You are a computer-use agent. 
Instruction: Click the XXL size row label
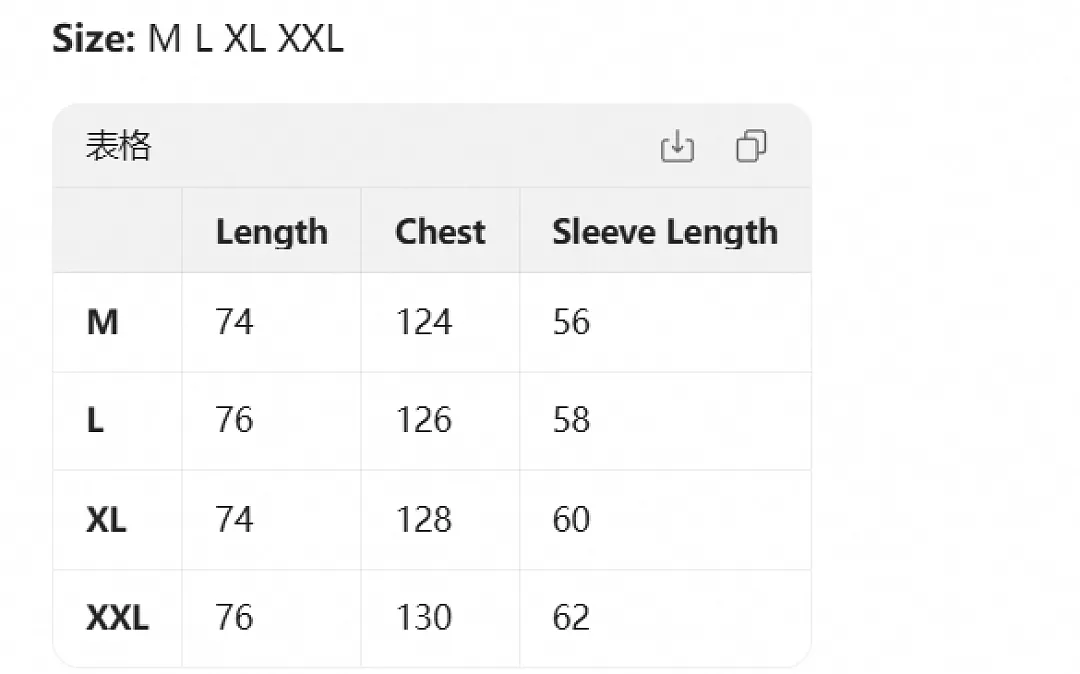117,617
